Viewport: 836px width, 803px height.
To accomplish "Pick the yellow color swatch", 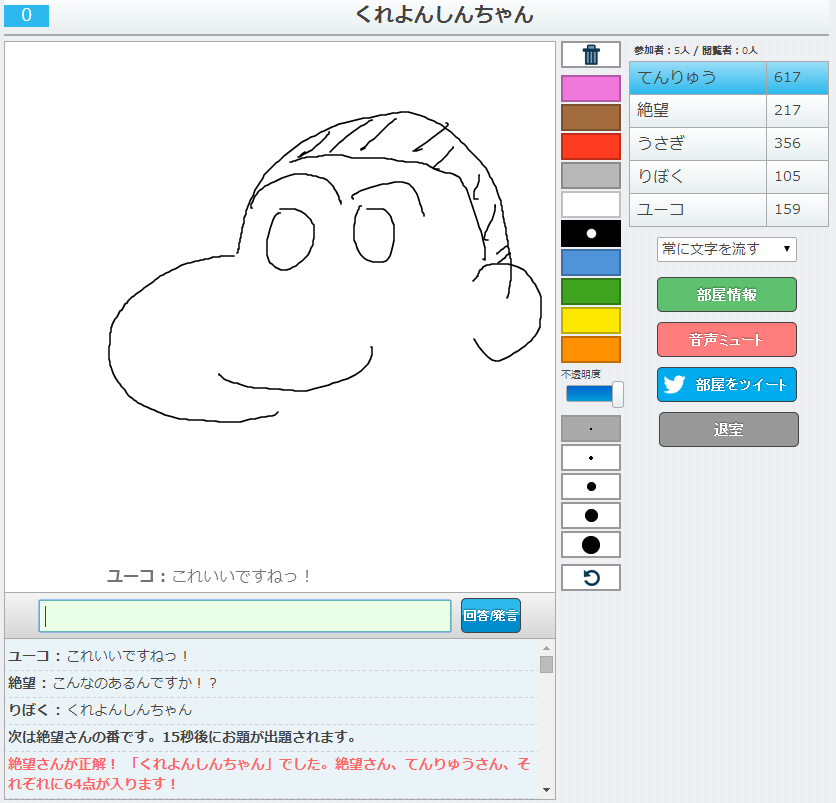I will [591, 320].
